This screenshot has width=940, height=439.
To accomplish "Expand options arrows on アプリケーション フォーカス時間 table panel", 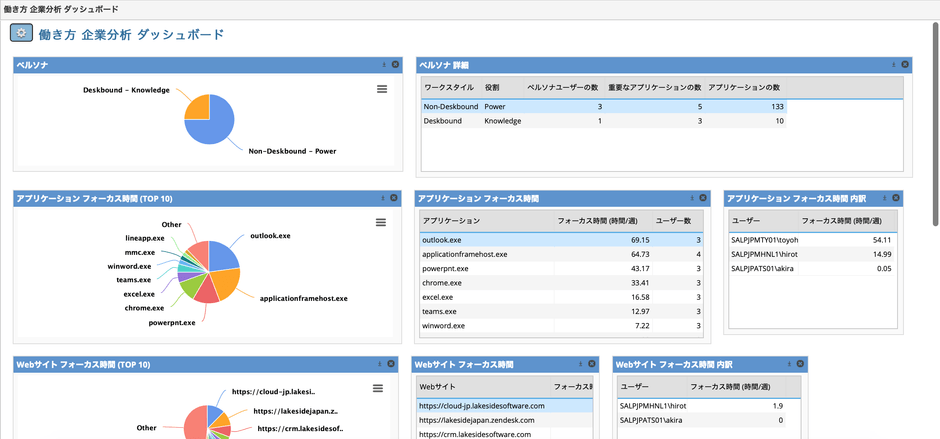I will [691, 198].
